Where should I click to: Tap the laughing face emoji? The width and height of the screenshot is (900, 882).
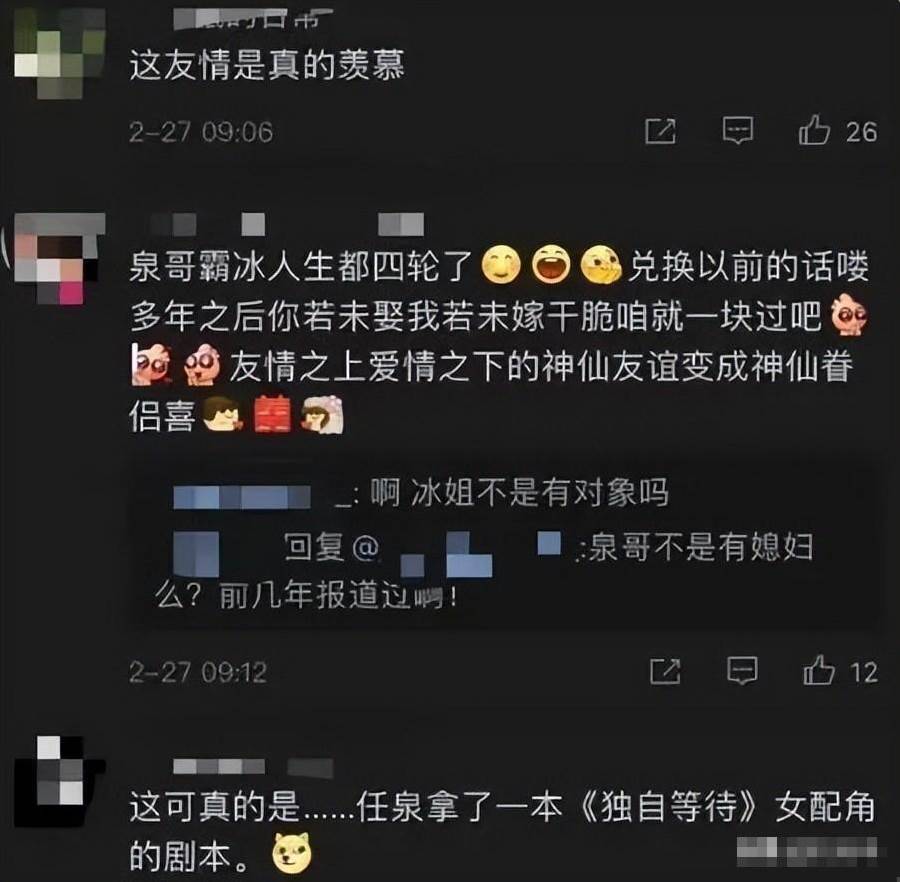(551, 265)
